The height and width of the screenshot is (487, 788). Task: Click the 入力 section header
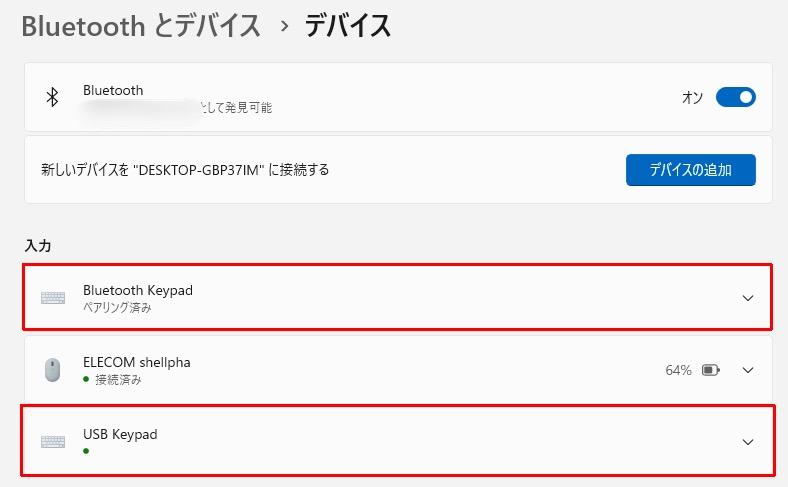pos(38,244)
